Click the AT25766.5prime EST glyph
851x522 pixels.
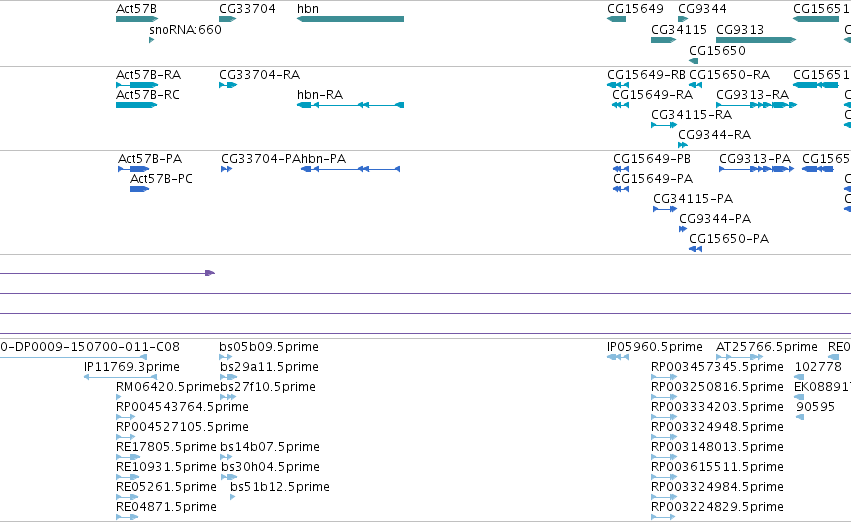(x=740, y=357)
